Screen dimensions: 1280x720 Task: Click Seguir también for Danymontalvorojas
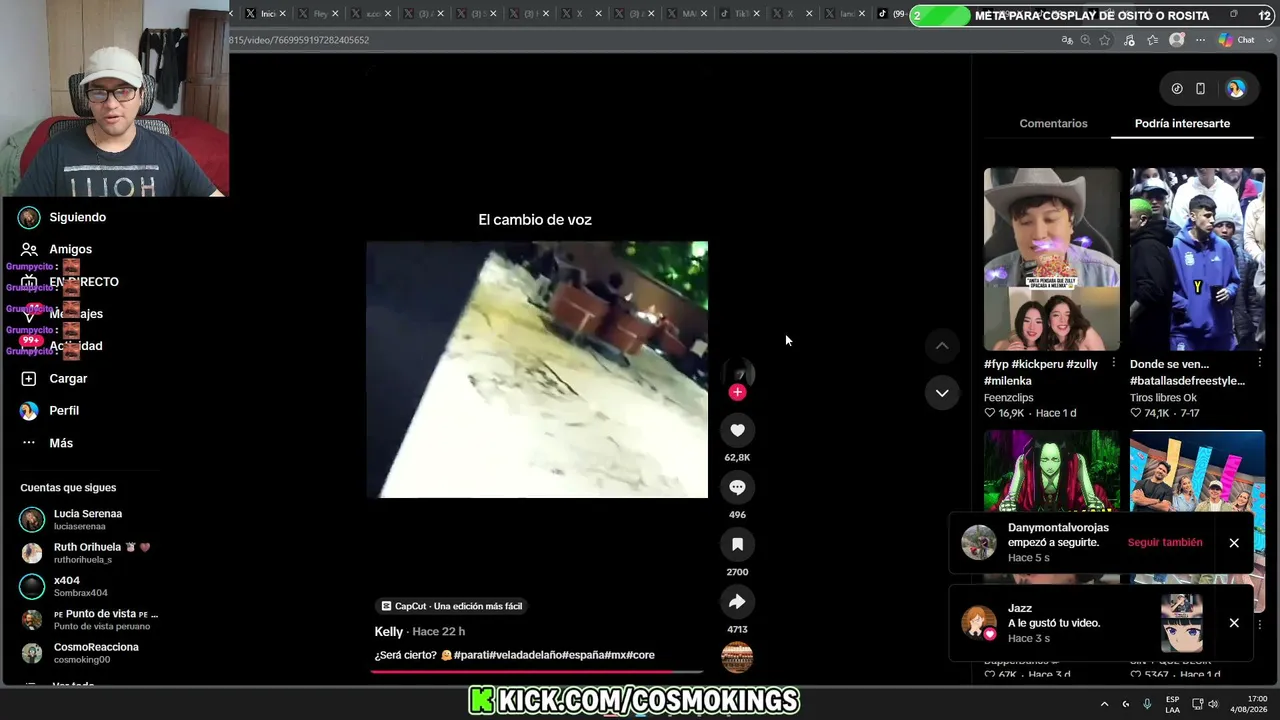pos(1165,542)
